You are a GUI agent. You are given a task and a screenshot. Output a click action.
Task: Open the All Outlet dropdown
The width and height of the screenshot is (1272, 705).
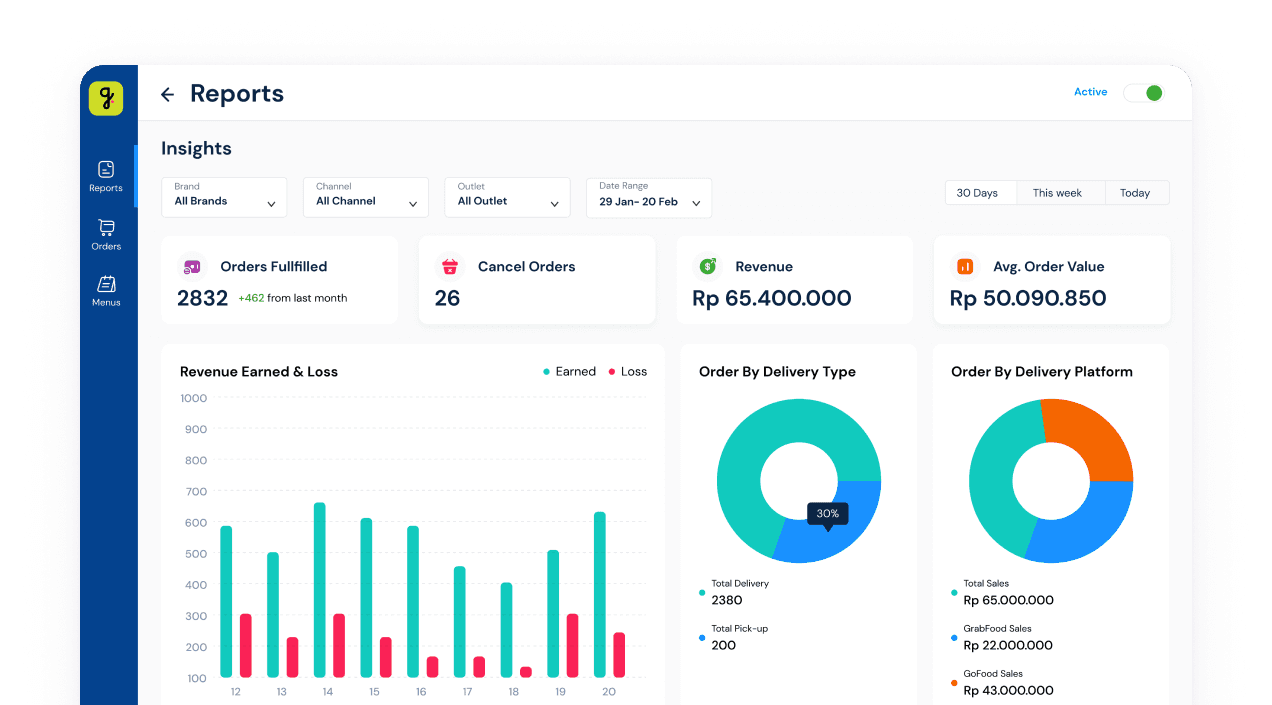tap(507, 197)
